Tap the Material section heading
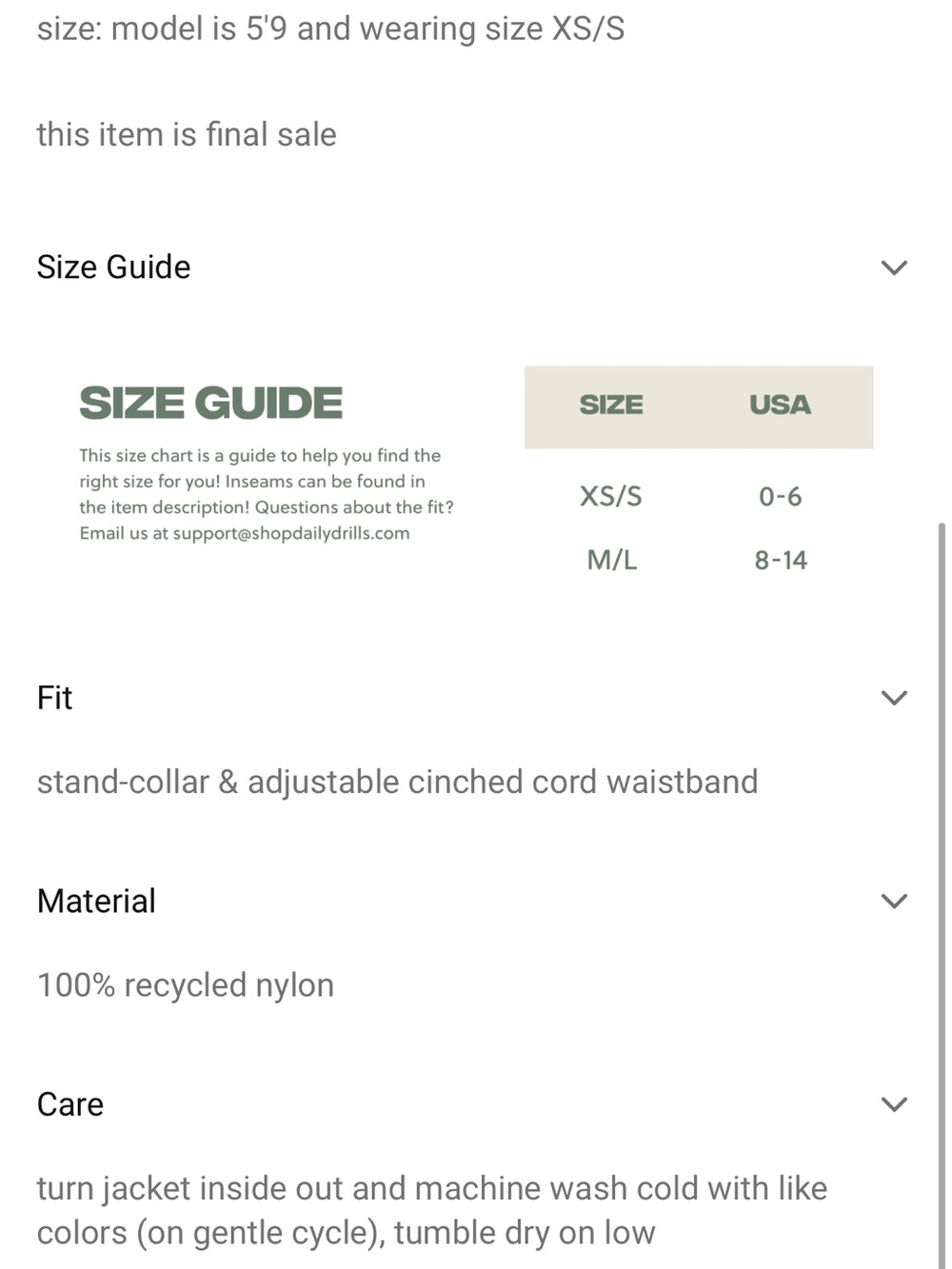This screenshot has height=1269, width=952. pyautogui.click(x=96, y=901)
